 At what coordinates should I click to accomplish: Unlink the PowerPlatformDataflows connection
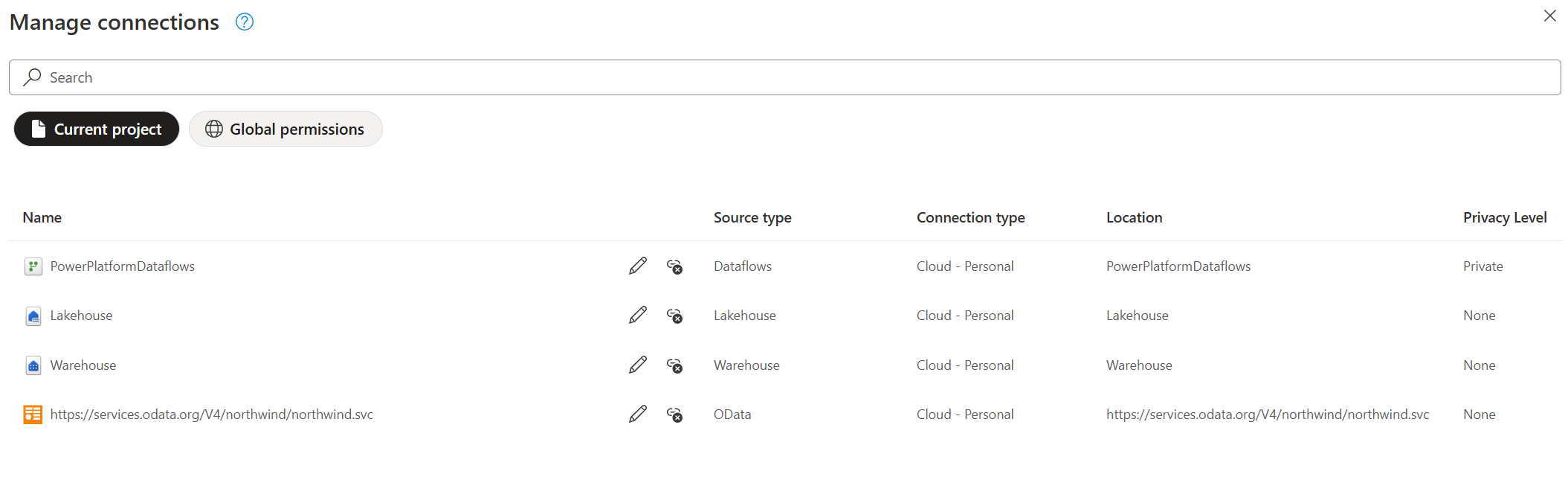click(674, 266)
